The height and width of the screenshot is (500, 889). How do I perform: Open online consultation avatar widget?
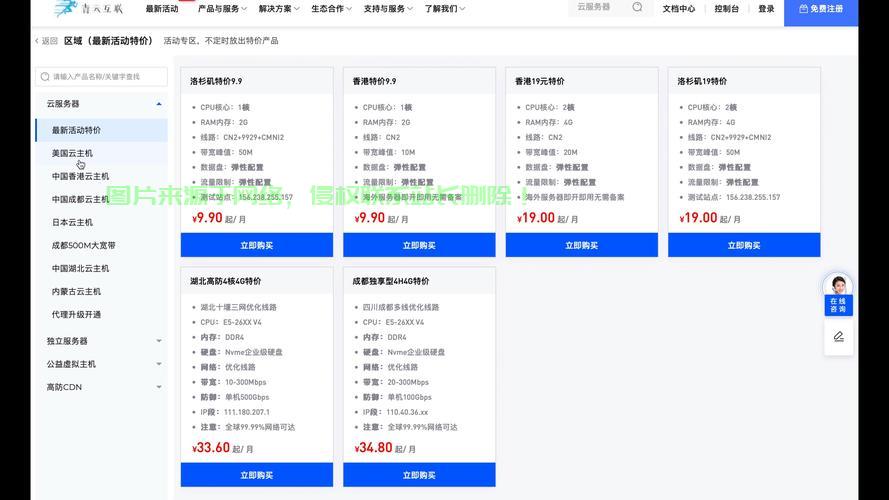point(837,294)
